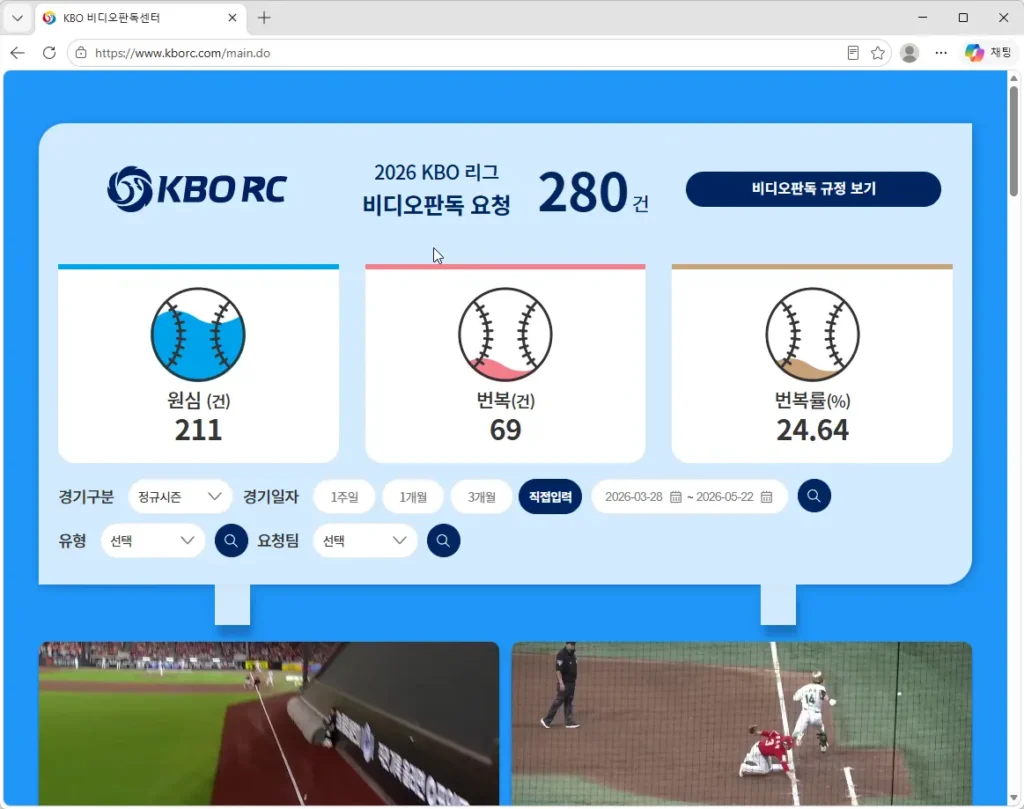
Task: Click the scrollbar down arrow
Action: [x=1014, y=798]
